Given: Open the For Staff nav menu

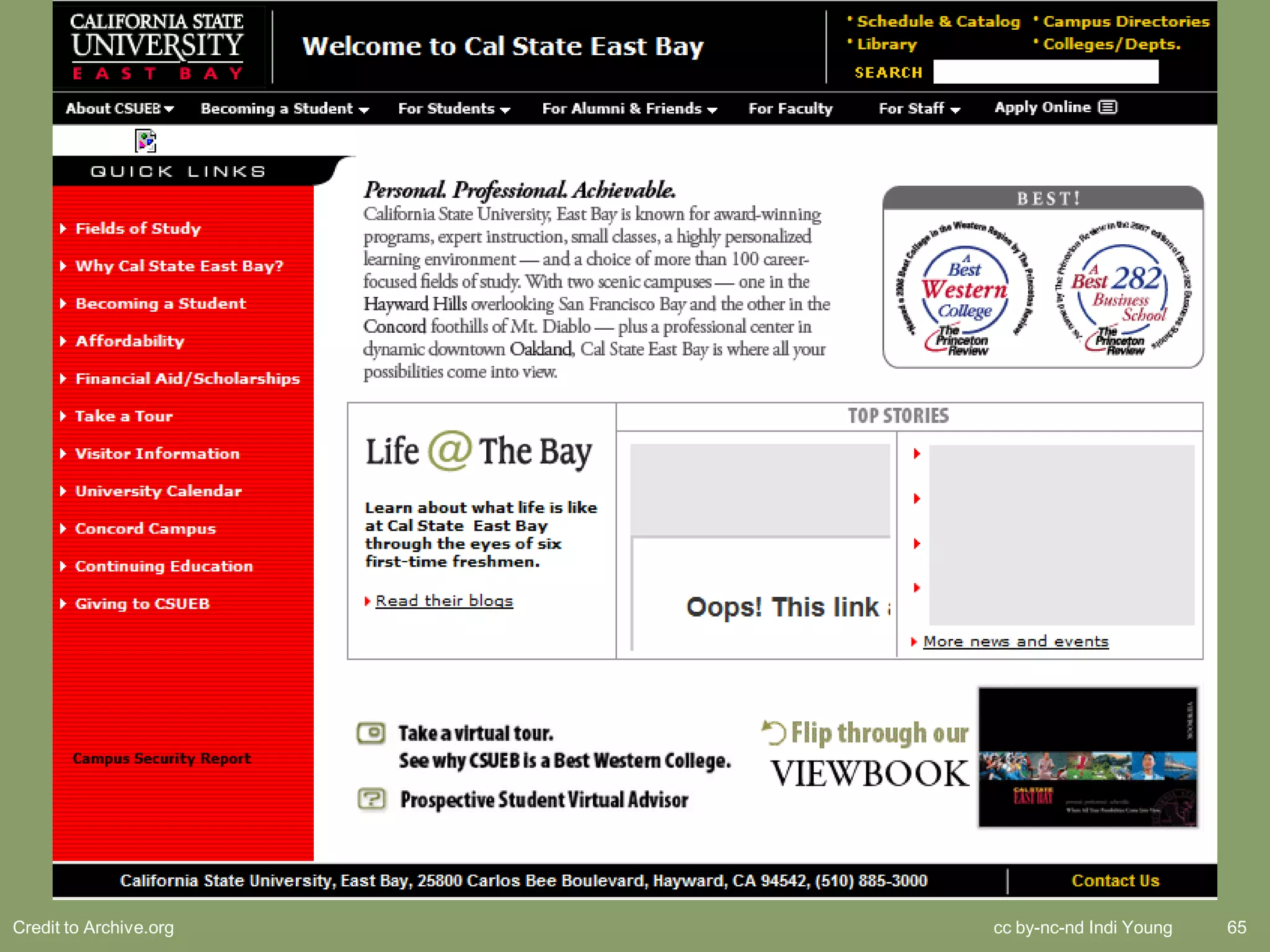Looking at the screenshot, I should click(x=919, y=108).
